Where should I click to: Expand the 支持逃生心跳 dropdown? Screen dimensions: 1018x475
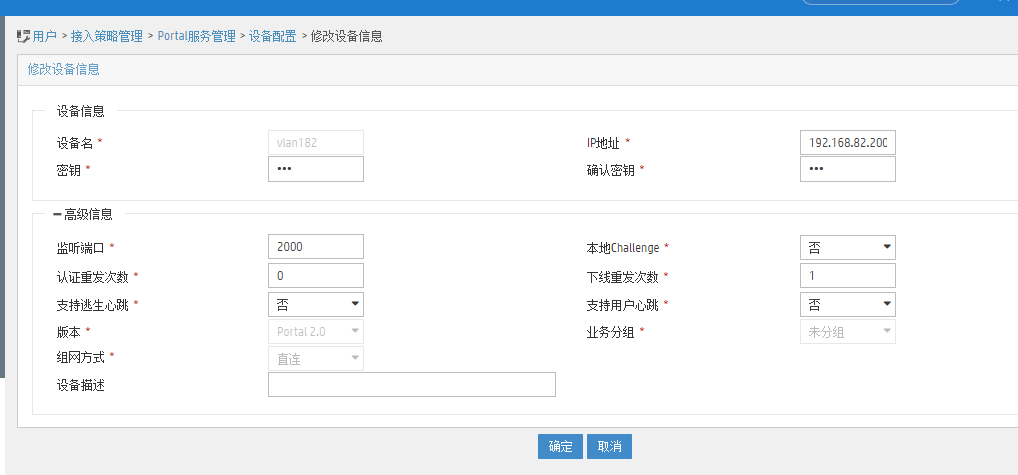tap(315, 304)
